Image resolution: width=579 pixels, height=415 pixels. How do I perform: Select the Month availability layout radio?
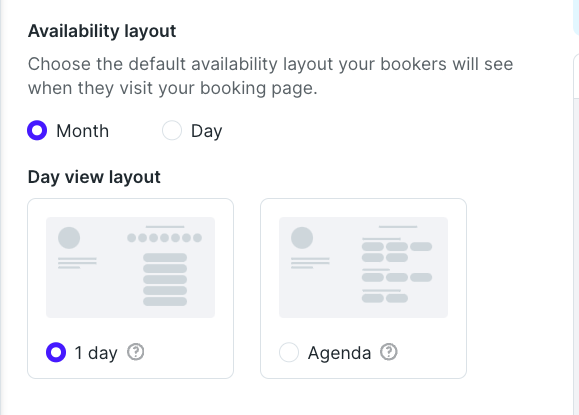click(37, 130)
